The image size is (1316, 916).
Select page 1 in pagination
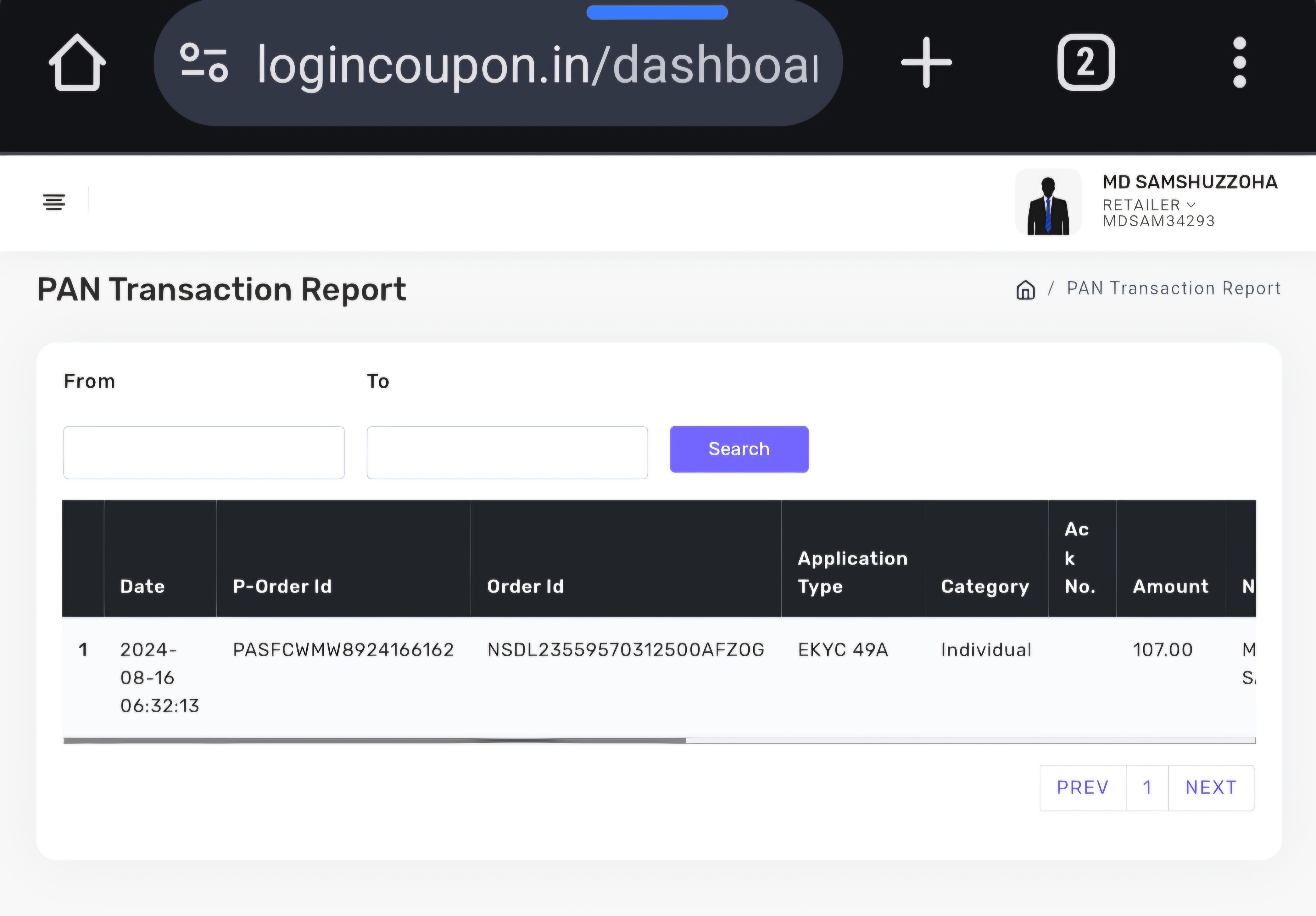point(1147,788)
